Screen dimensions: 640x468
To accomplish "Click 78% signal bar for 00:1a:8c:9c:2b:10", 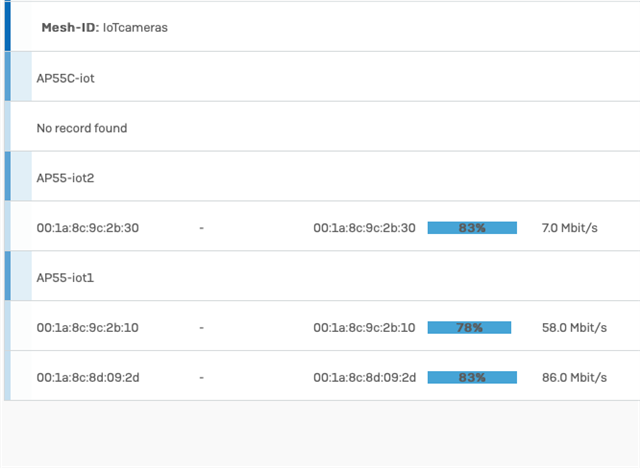I will (x=470, y=328).
